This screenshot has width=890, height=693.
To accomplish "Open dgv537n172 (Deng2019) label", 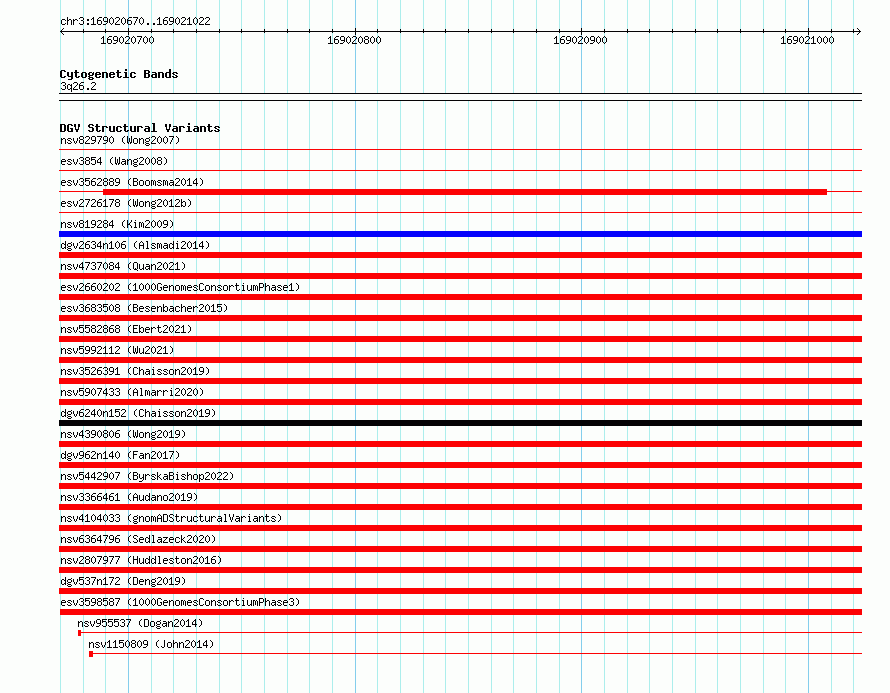I will 123,581.
